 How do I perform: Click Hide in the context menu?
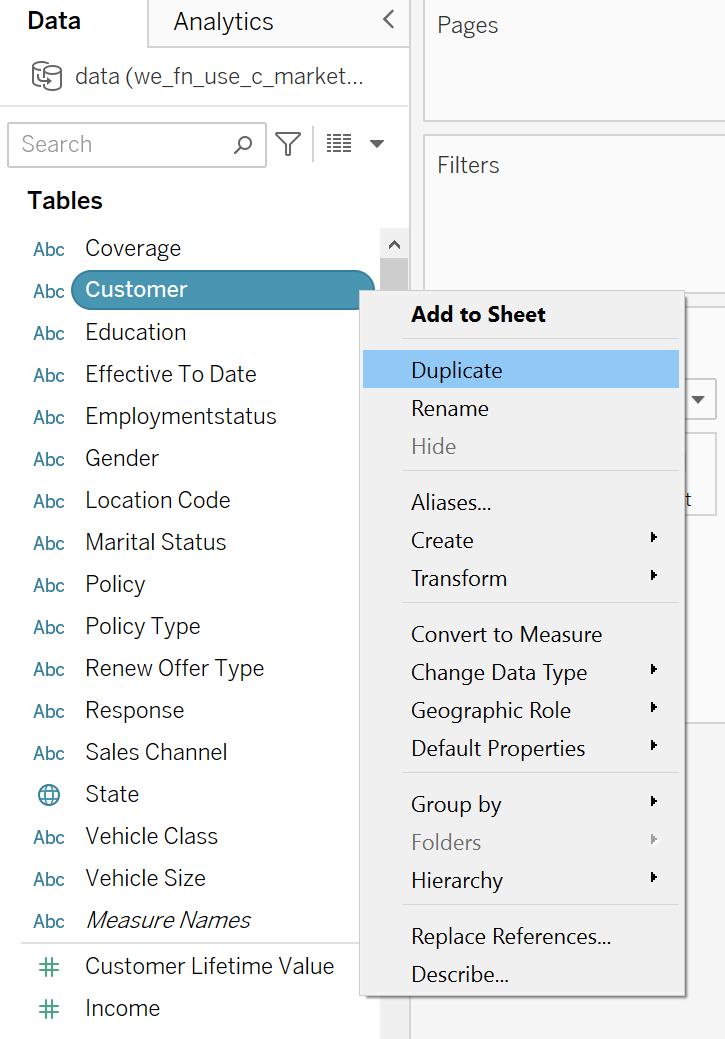point(433,446)
